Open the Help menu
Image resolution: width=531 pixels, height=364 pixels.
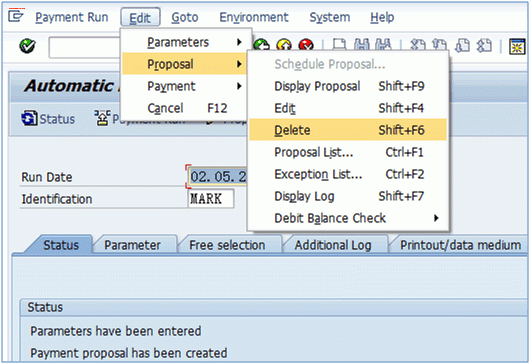tap(382, 17)
